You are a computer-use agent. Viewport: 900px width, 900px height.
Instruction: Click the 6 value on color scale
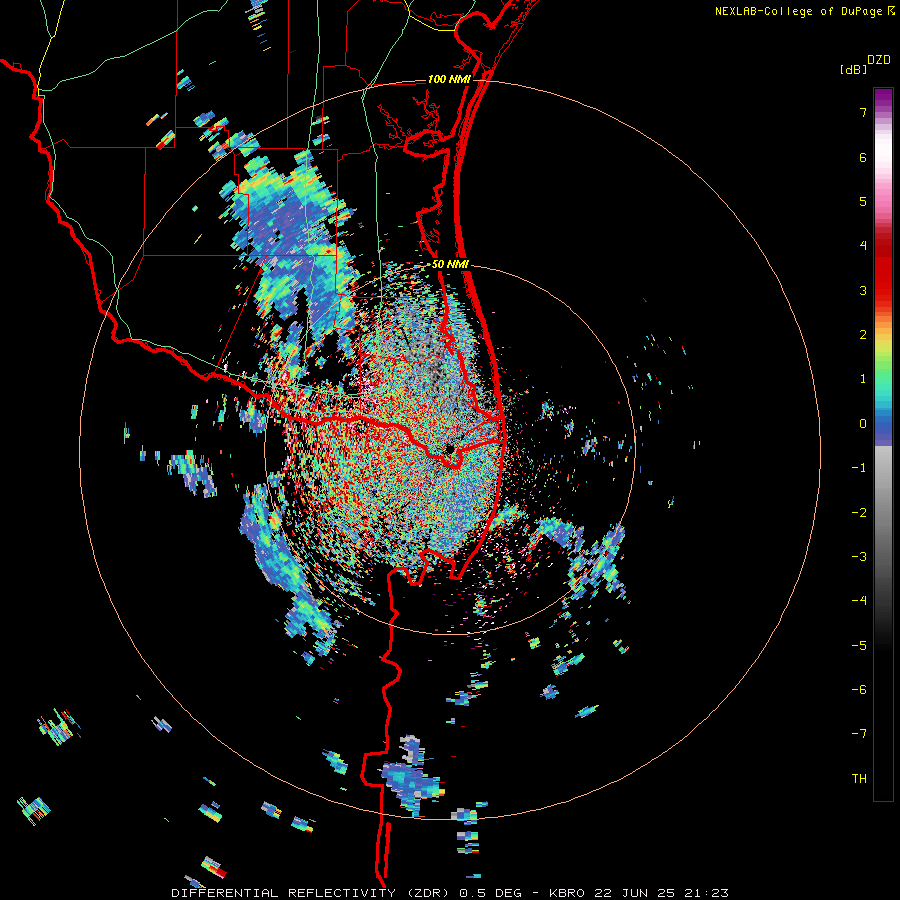pos(863,157)
